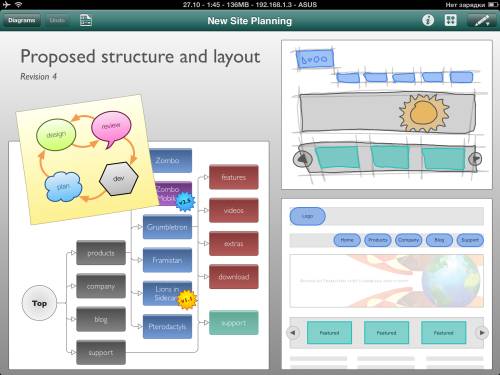
Task: Open the info inspector icon
Action: [428, 20]
